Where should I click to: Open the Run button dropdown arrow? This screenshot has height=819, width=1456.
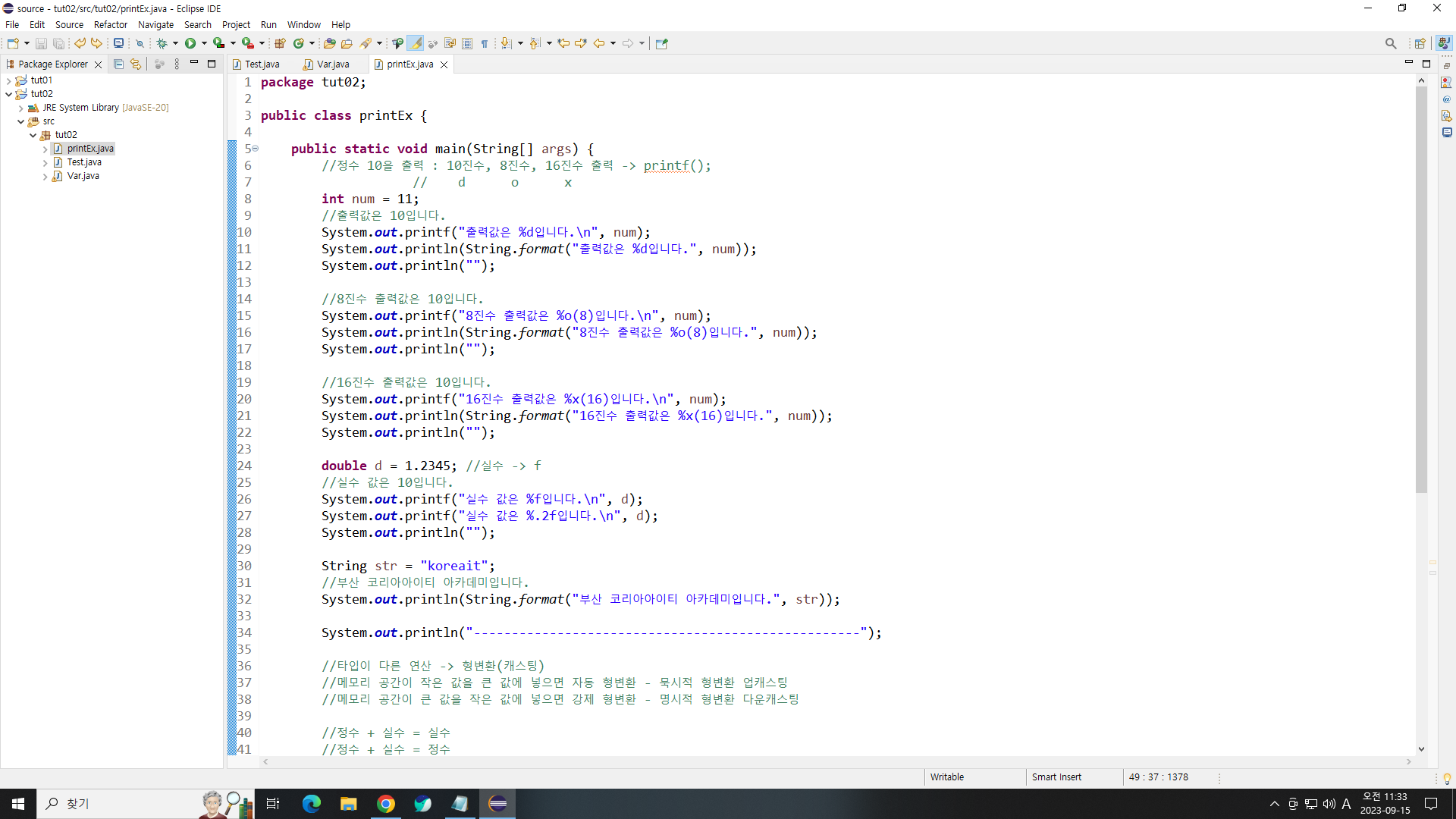pyautogui.click(x=204, y=43)
